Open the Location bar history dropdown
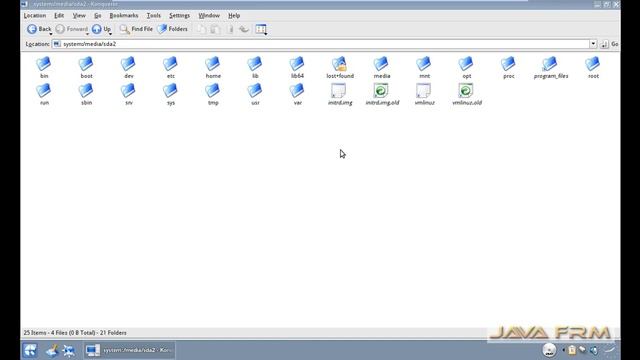The width and height of the screenshot is (640, 360). pyautogui.click(x=593, y=44)
